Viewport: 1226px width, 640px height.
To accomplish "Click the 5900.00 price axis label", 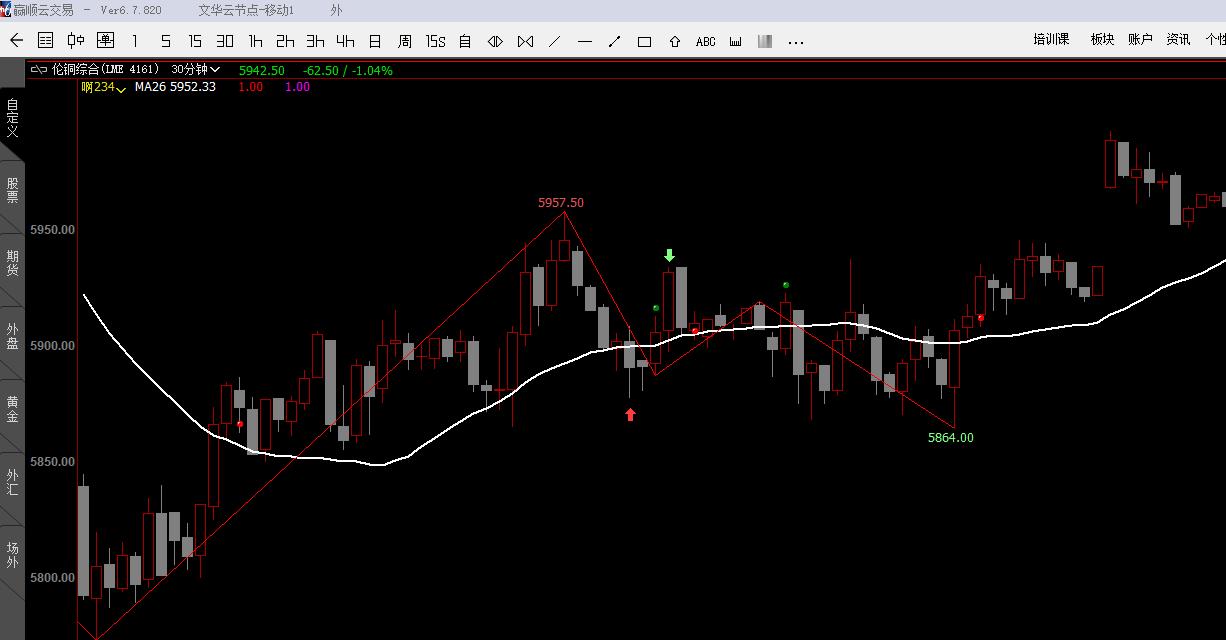I will (x=53, y=346).
